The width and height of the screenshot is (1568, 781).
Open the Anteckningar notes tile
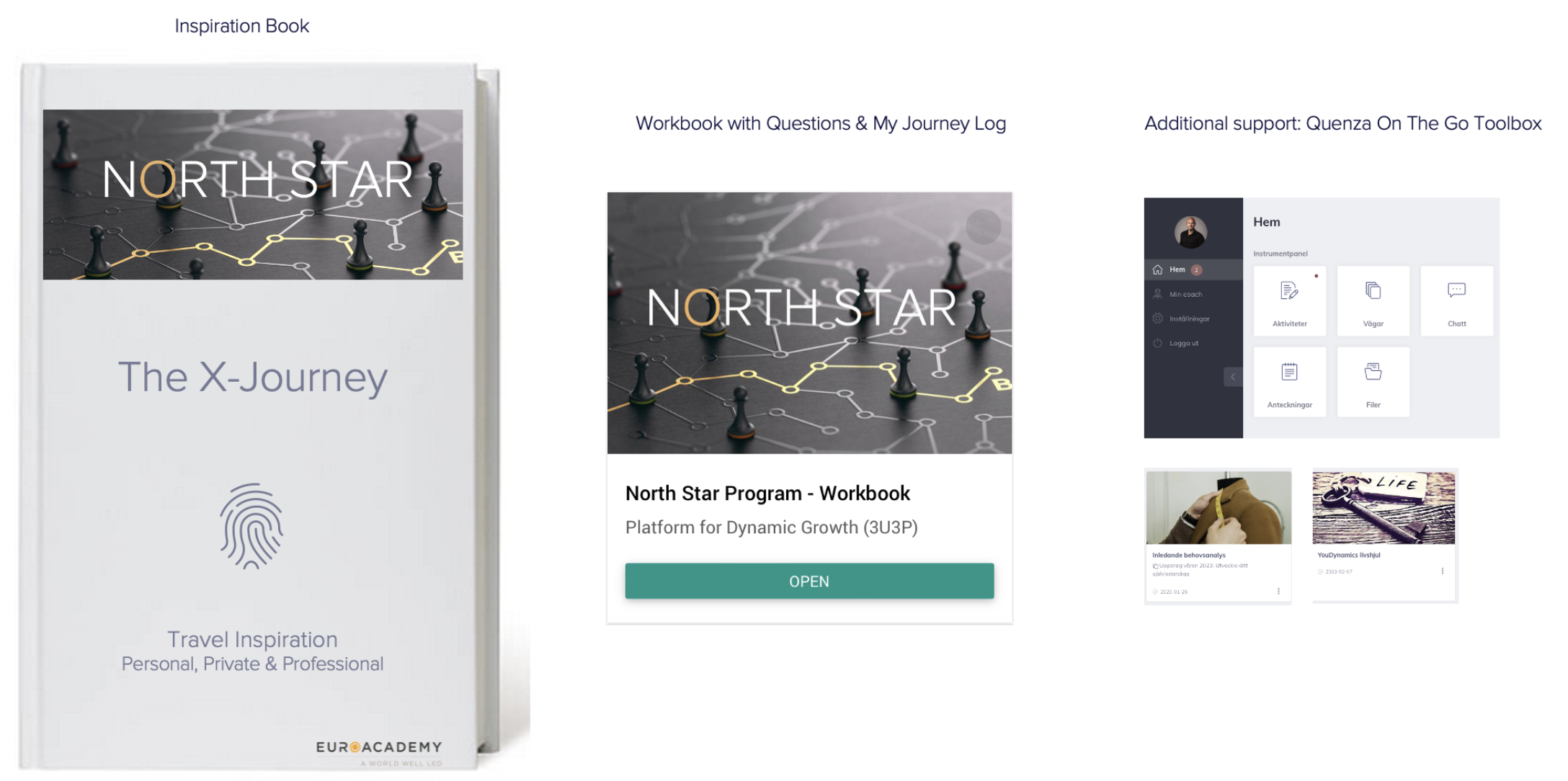[1289, 382]
